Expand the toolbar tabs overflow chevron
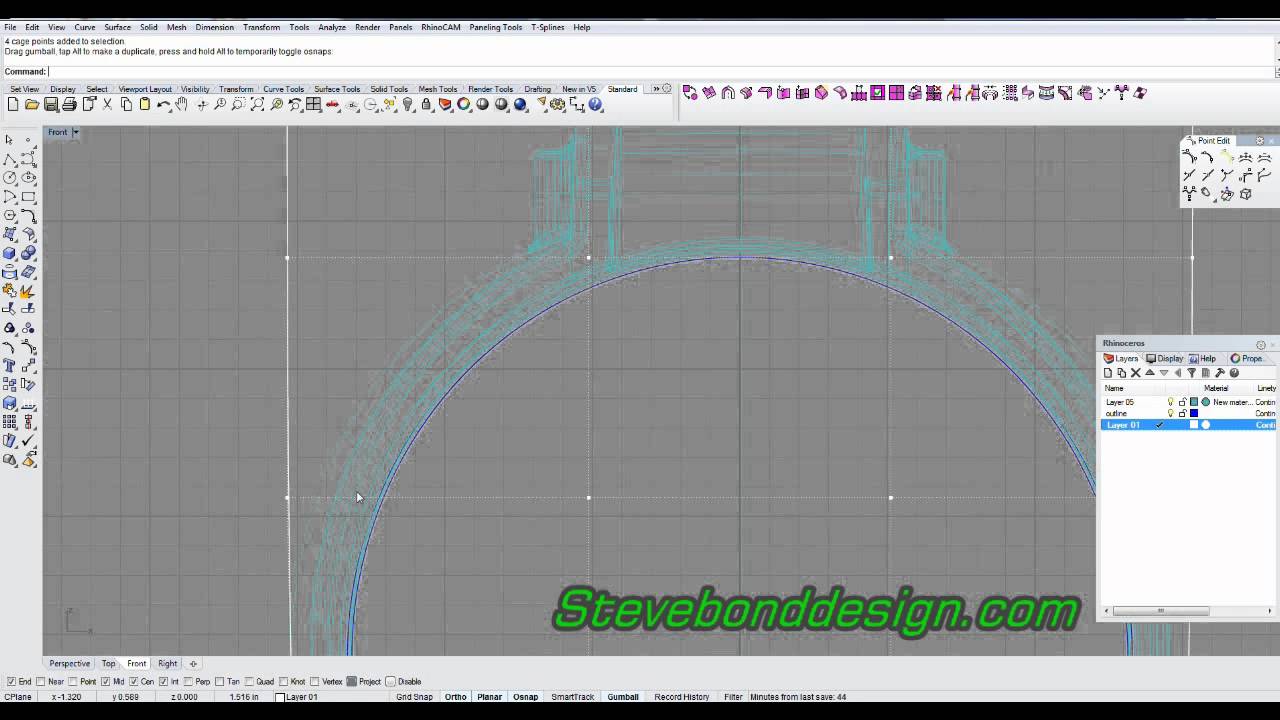The width and height of the screenshot is (1280, 720). [656, 89]
